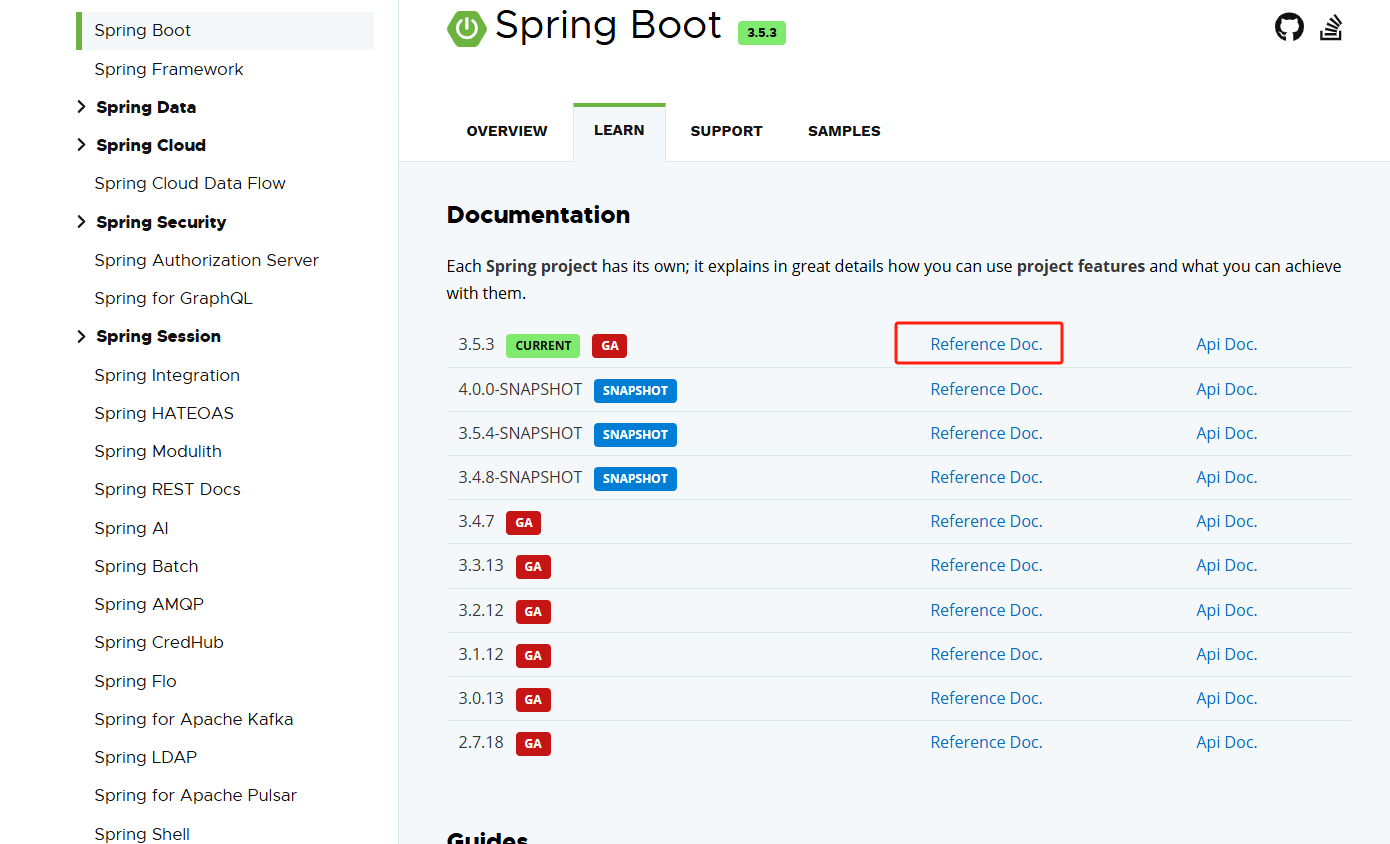The image size is (1390, 844).
Task: Open the Stack Overflow icon
Action: coord(1331,27)
